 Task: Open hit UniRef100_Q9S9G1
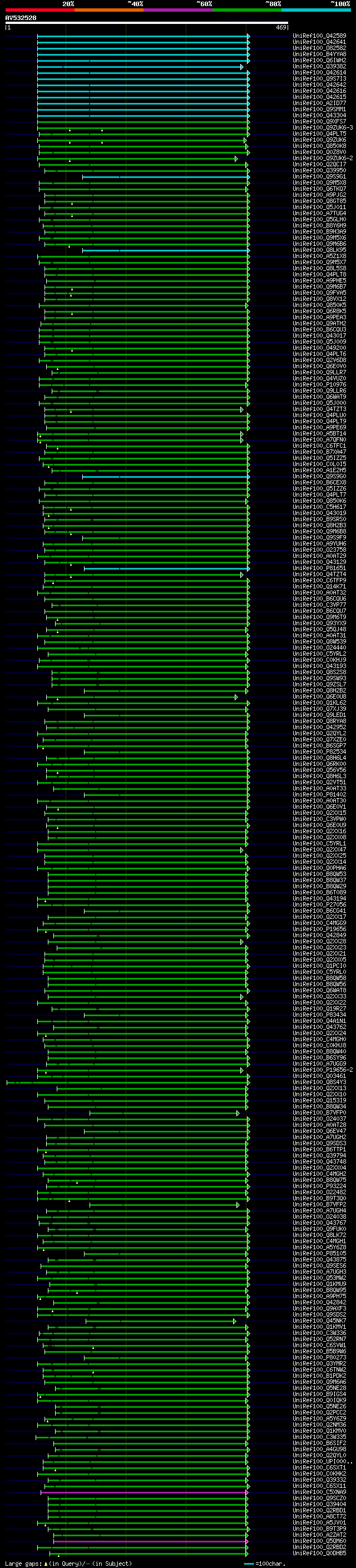(x=319, y=176)
